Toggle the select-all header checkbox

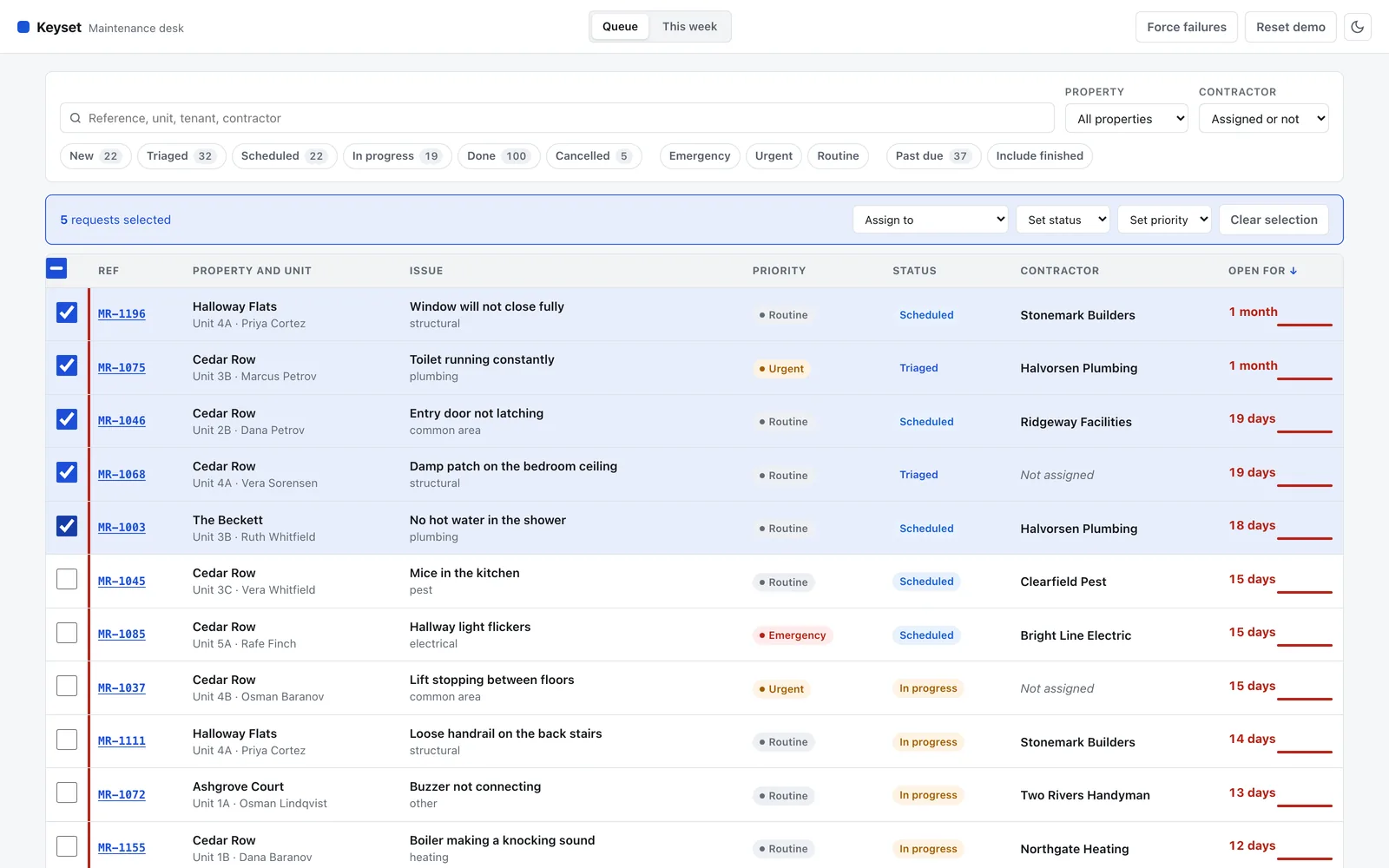tap(56, 269)
